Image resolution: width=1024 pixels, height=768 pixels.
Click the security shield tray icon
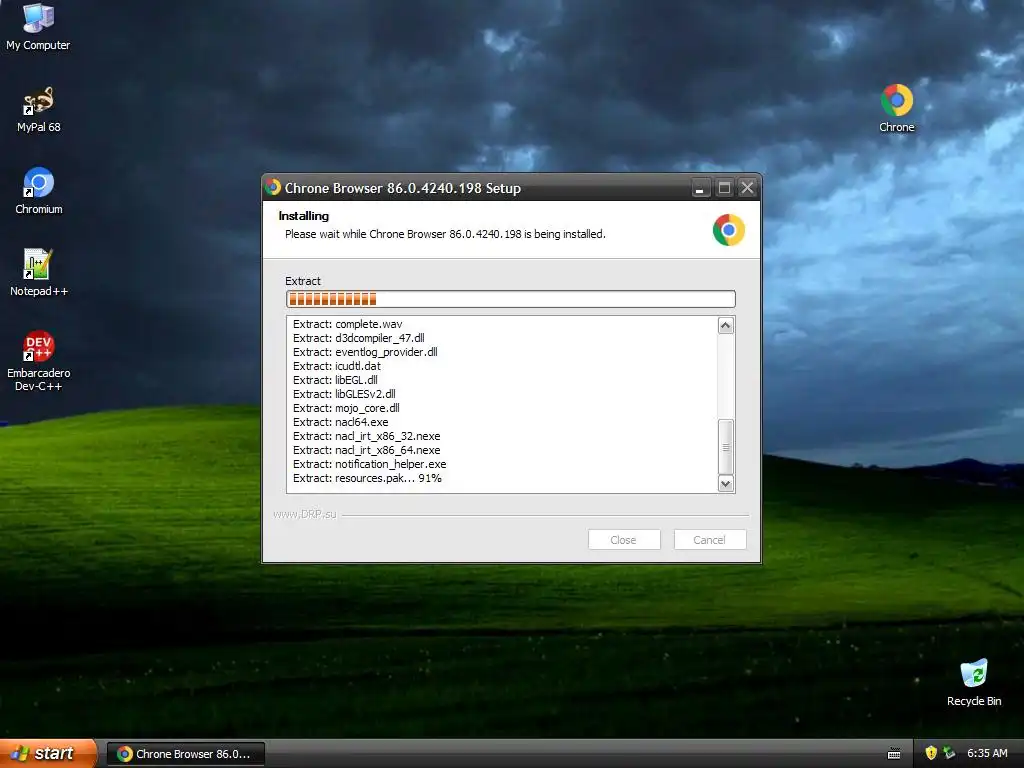[931, 753]
